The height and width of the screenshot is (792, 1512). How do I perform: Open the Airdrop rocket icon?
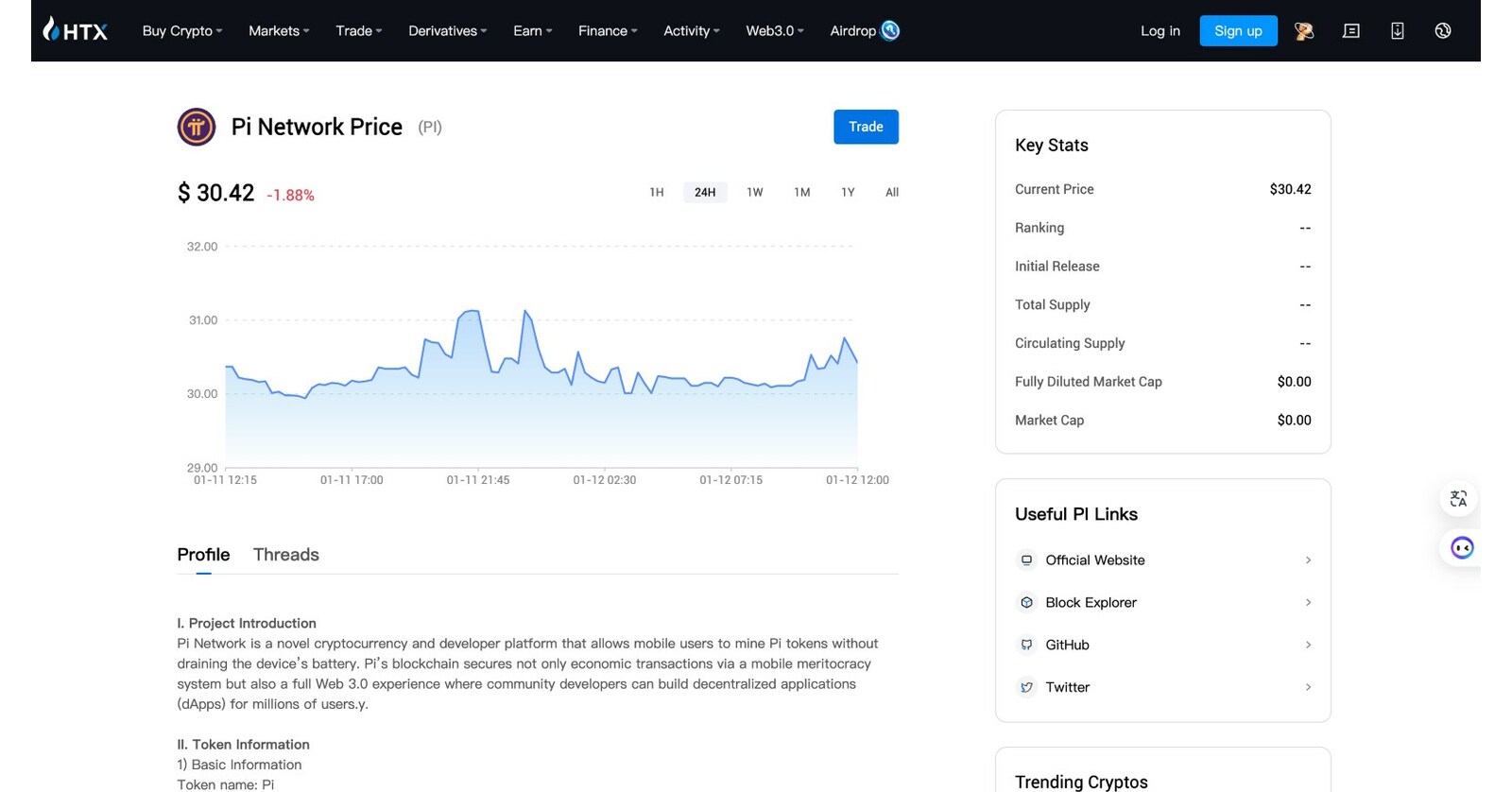(x=890, y=30)
